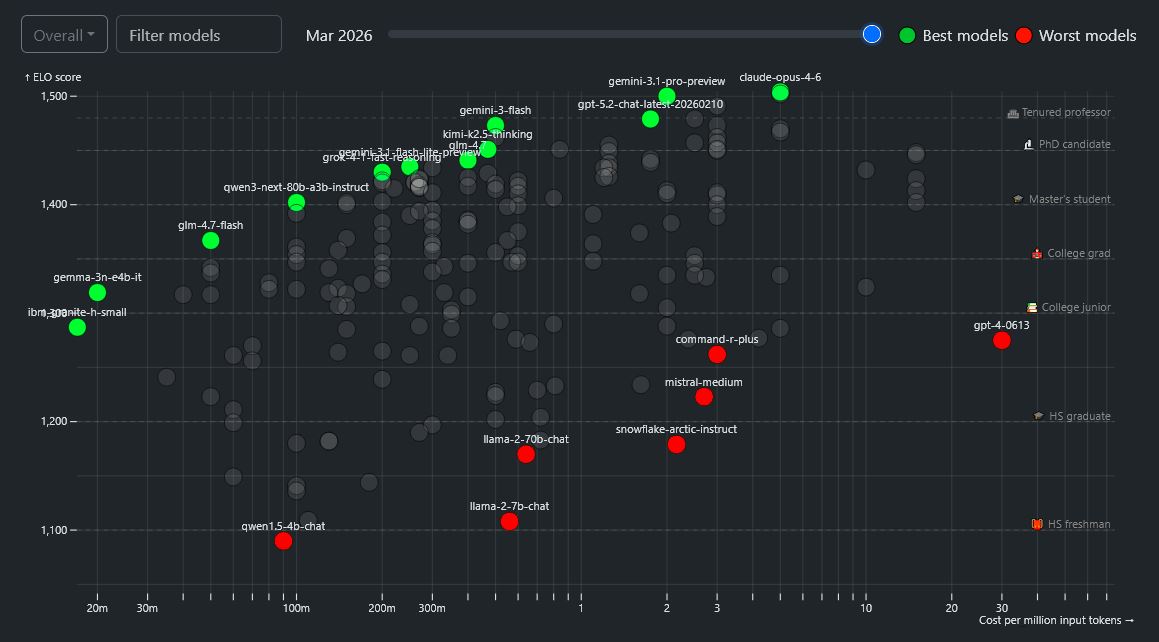Viewport: 1159px width, 642px height.
Task: Select the gemma-3n-e4b-it data point
Action: click(x=98, y=293)
